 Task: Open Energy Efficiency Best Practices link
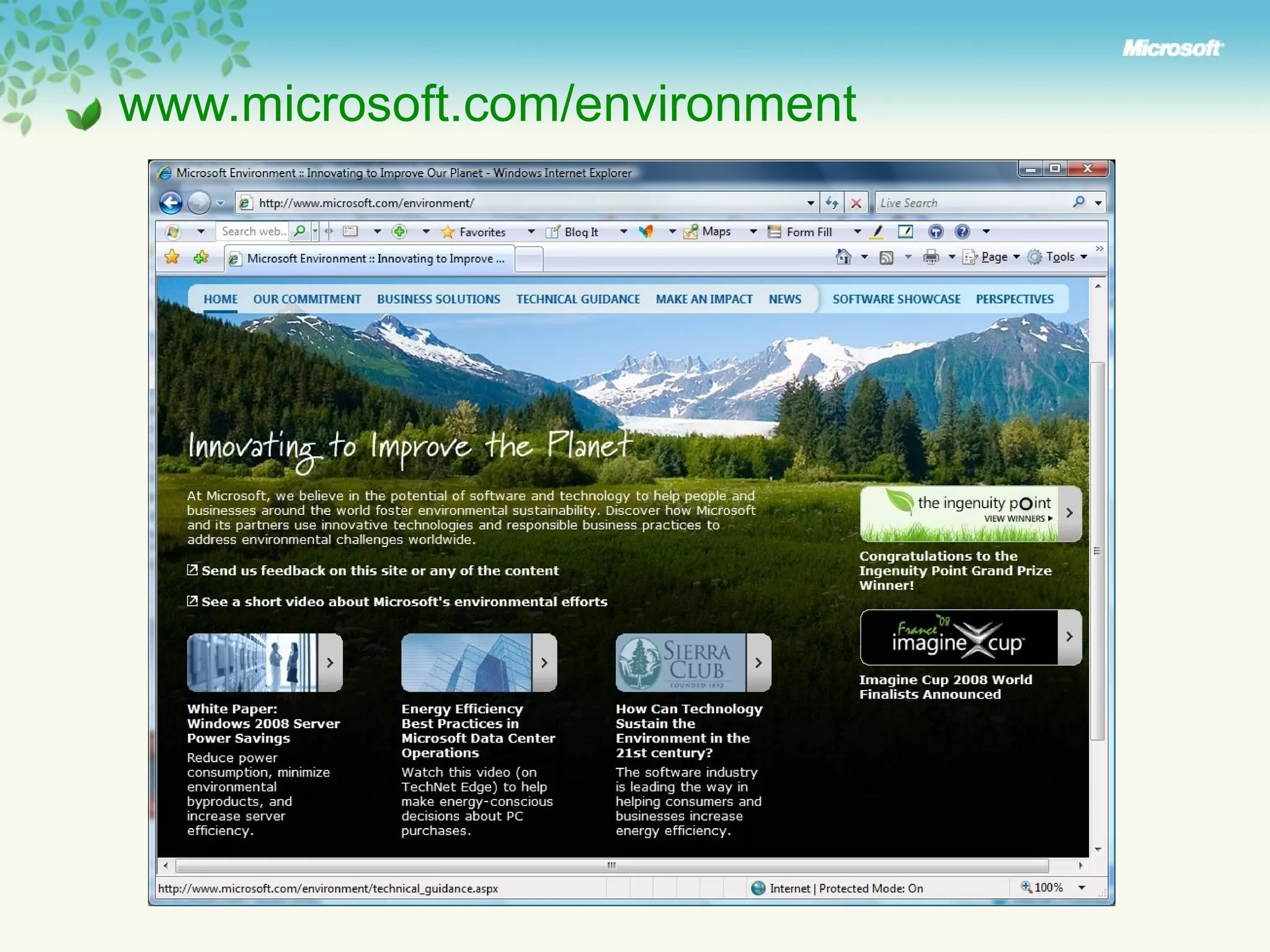click(478, 731)
